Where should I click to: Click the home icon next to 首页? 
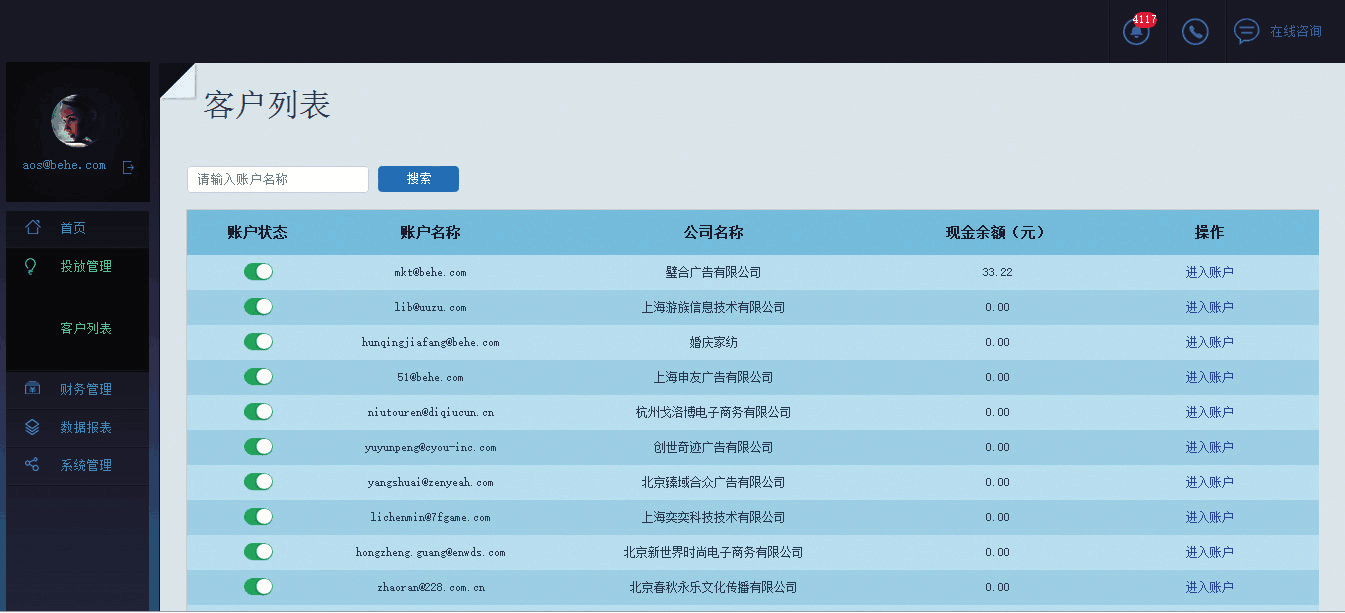click(x=33, y=227)
